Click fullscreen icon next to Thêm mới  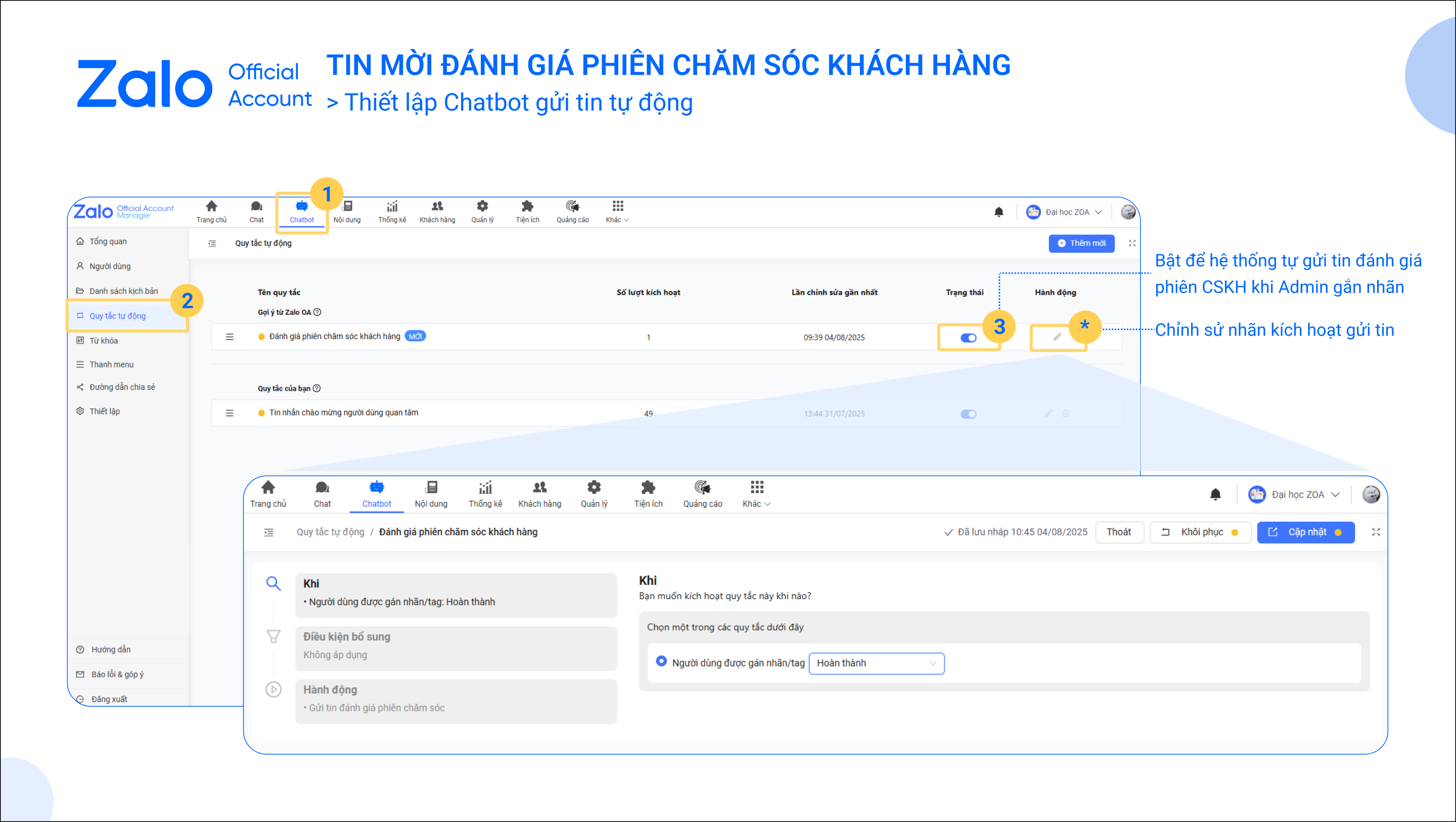pyautogui.click(x=1132, y=243)
